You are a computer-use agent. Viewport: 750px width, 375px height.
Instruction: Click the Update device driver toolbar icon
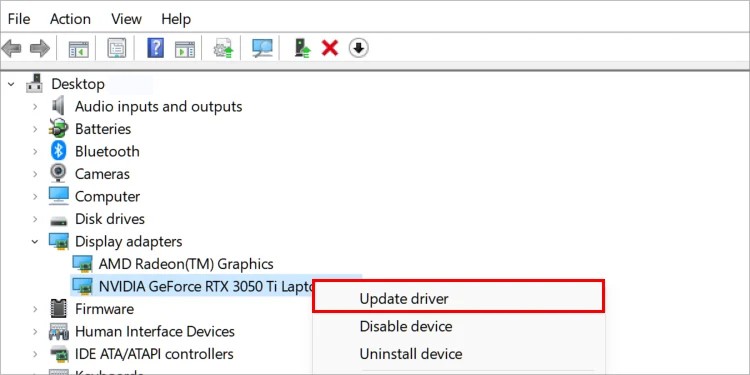coord(302,48)
